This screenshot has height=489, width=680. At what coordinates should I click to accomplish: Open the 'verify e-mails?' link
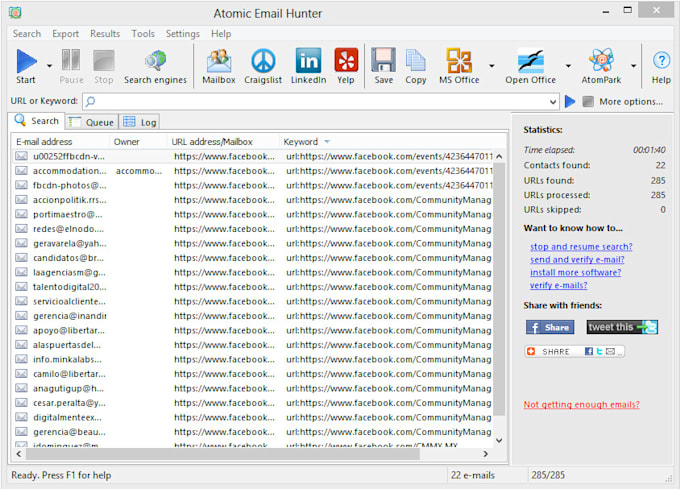pyautogui.click(x=558, y=285)
